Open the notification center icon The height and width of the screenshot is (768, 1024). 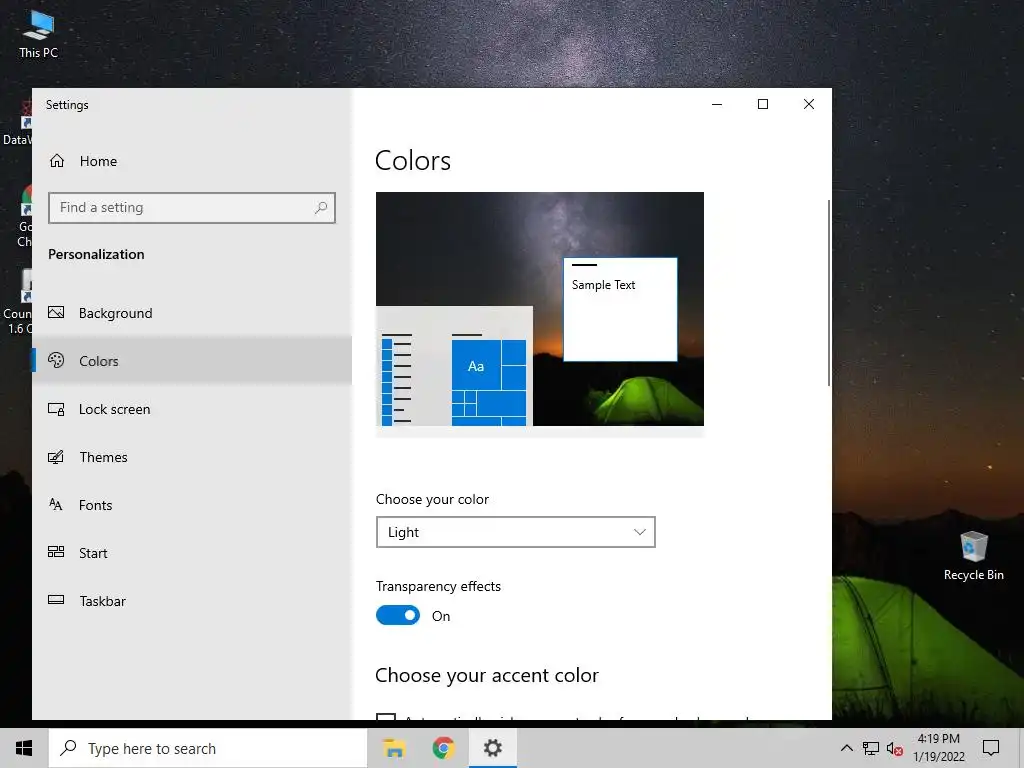click(x=991, y=748)
